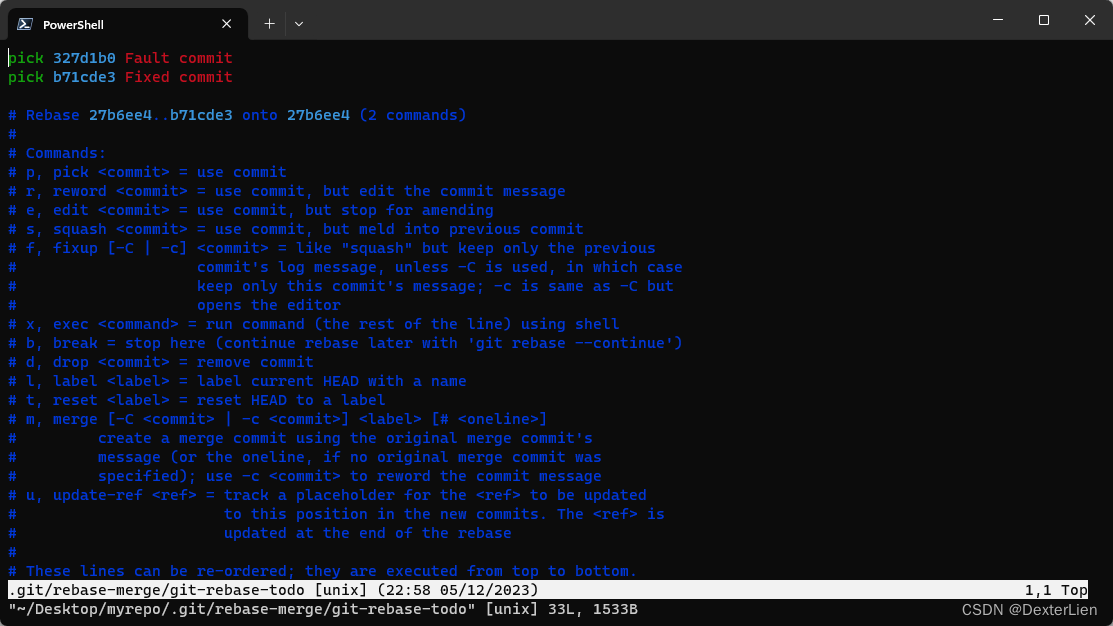The image size is (1113, 626).
Task: Click the text Fixed commit
Action: click(x=179, y=77)
